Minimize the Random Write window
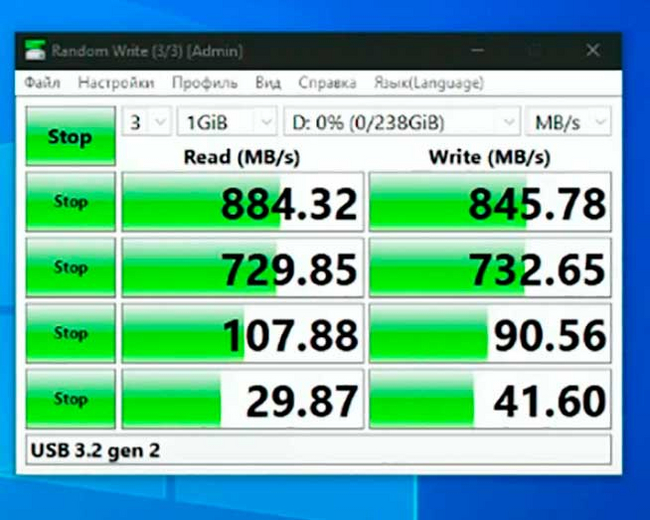 (x=478, y=50)
